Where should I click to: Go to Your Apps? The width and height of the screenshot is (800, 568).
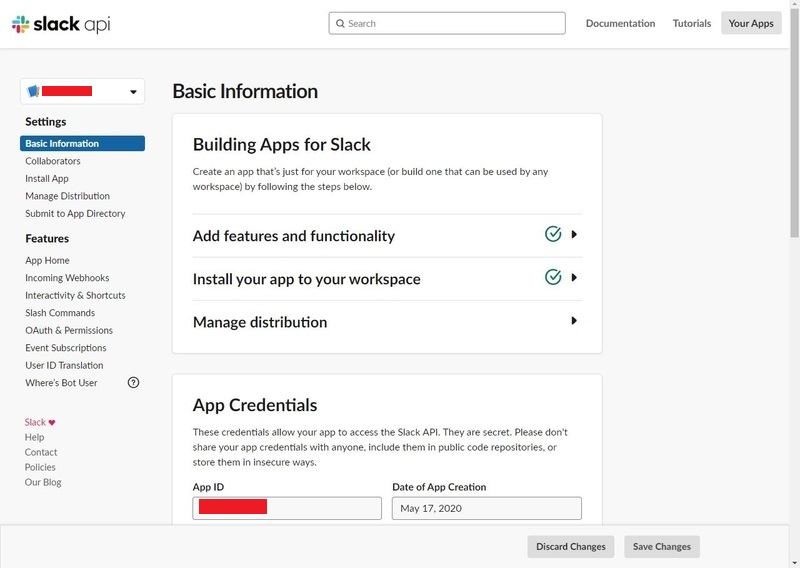751,23
